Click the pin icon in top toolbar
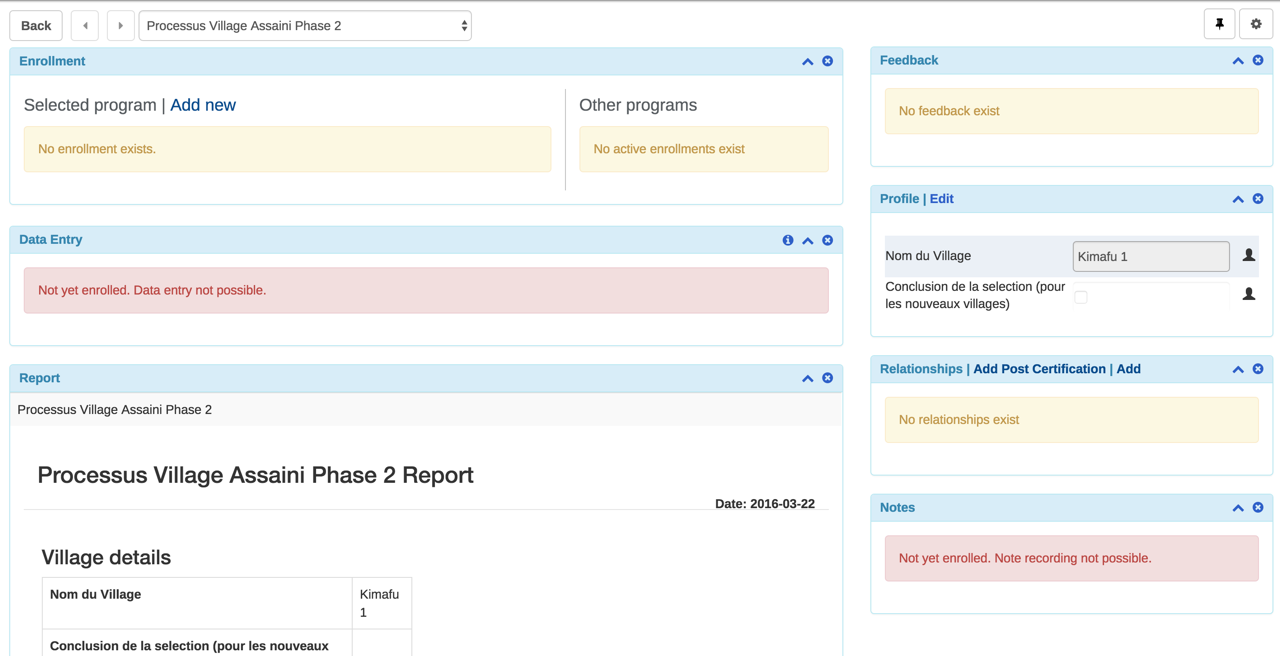1280x656 pixels. (x=1219, y=25)
